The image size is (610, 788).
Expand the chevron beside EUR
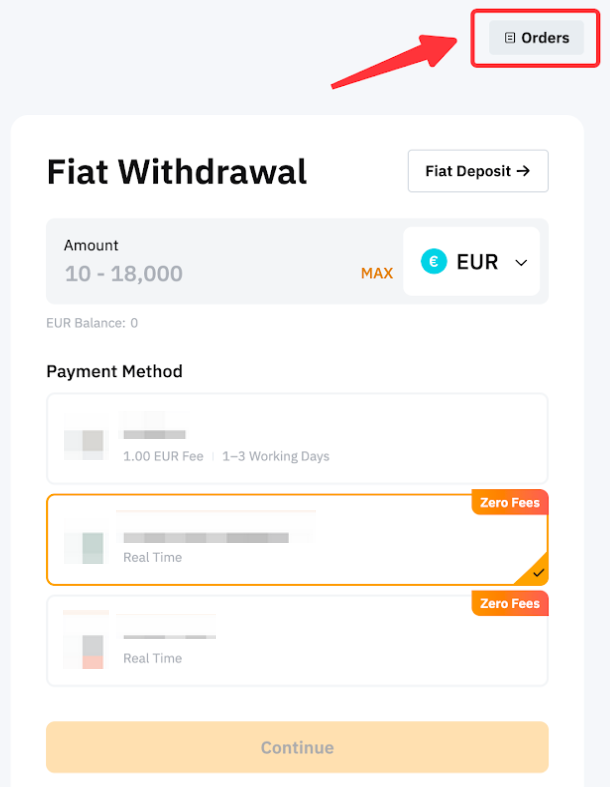521,262
